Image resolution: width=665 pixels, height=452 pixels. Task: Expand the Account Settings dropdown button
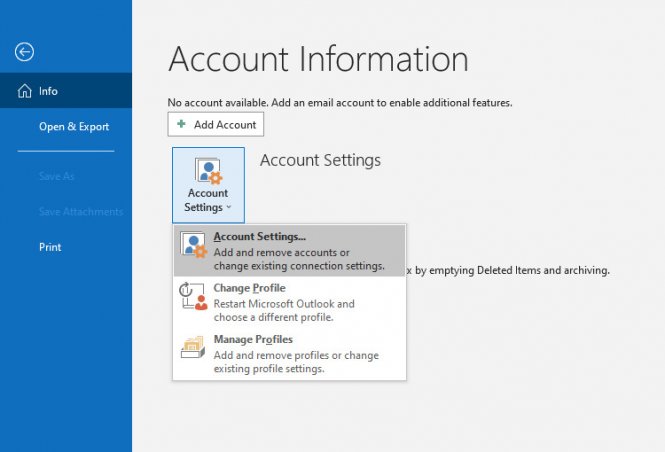point(208,185)
